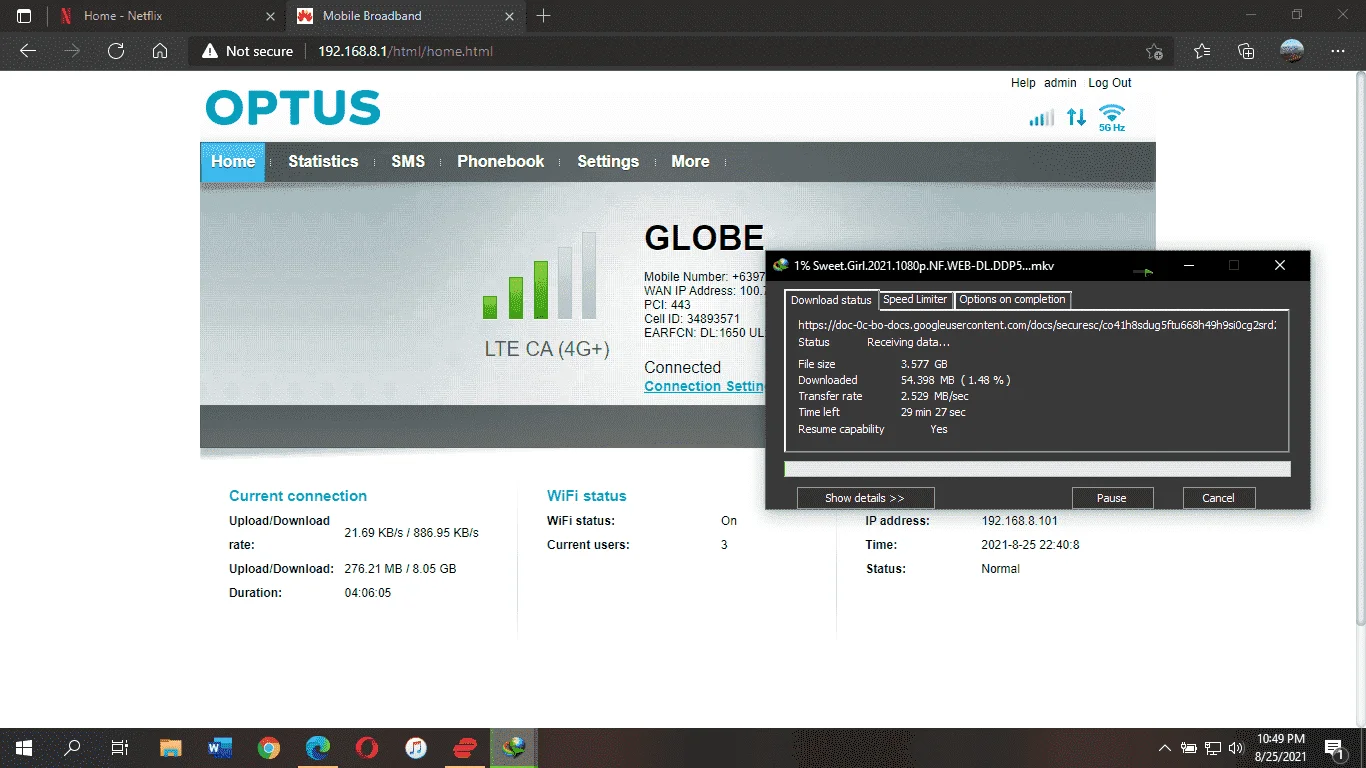Open the red ExpressVPN taskbar icon
Screen dimensions: 1366x768
(465, 747)
